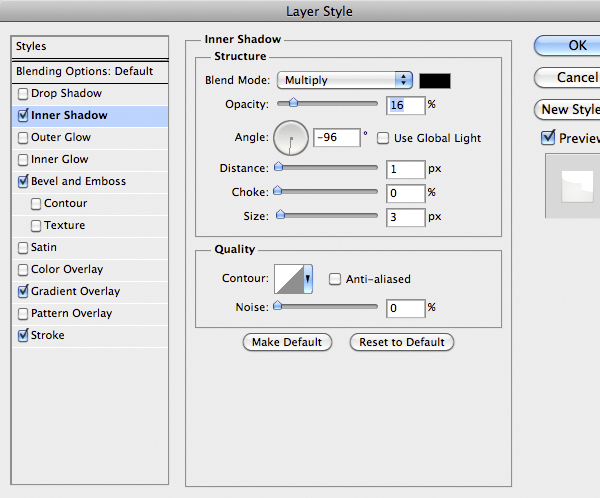Click Reset to Default button
Image resolution: width=600 pixels, height=498 pixels.
coord(402,342)
